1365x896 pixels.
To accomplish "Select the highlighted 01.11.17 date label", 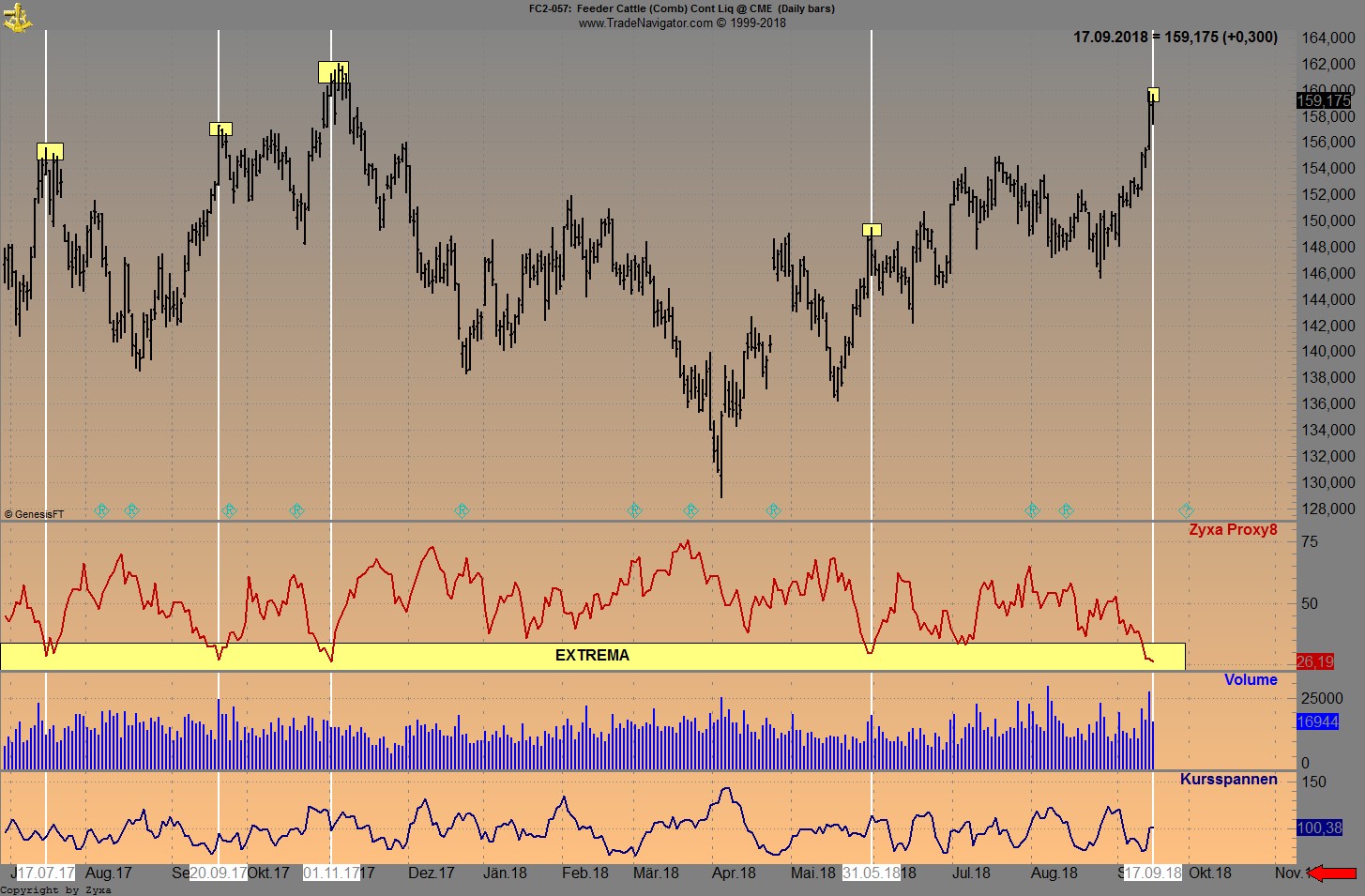I will click(331, 873).
